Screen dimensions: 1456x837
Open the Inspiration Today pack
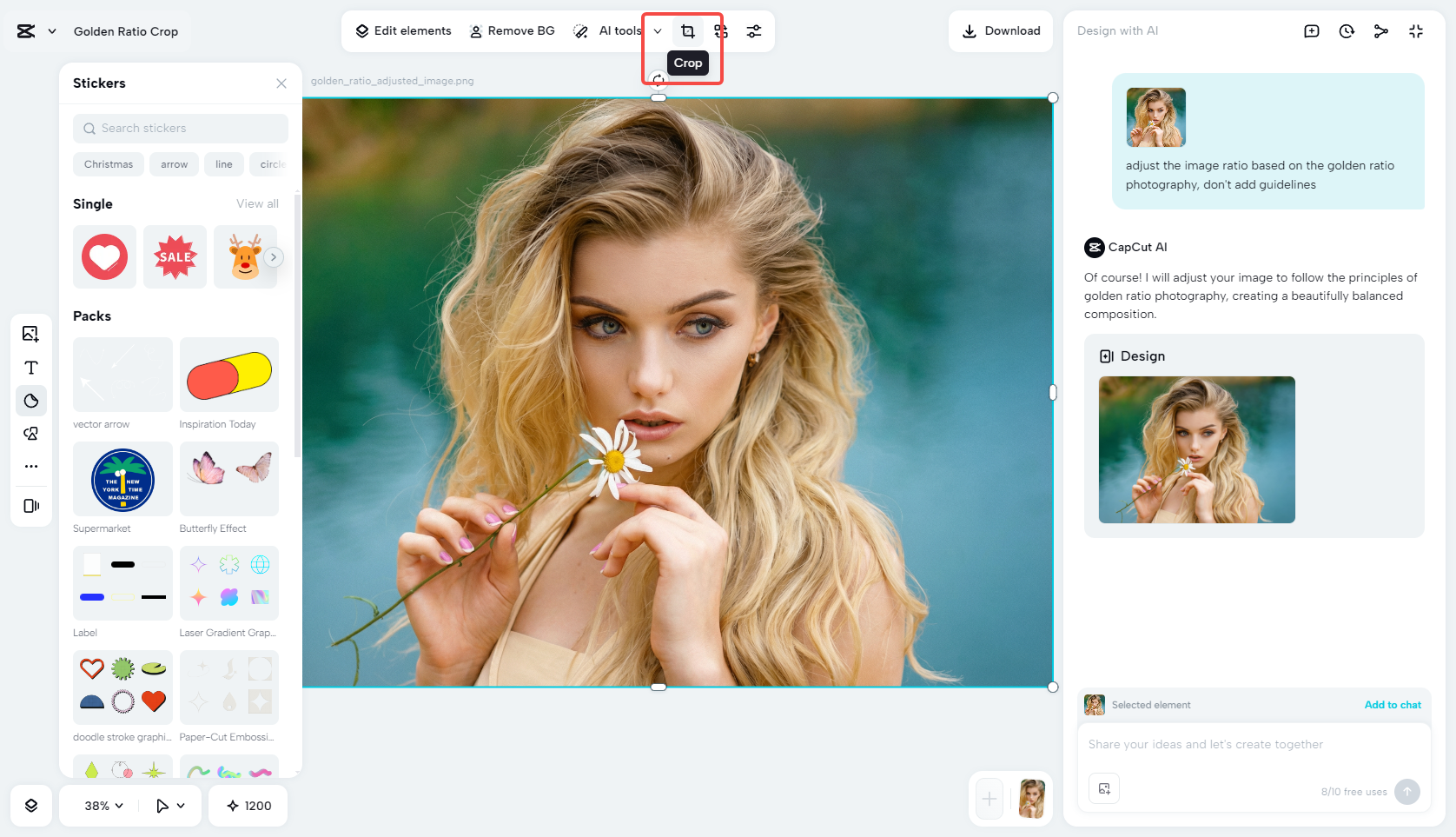[229, 375]
